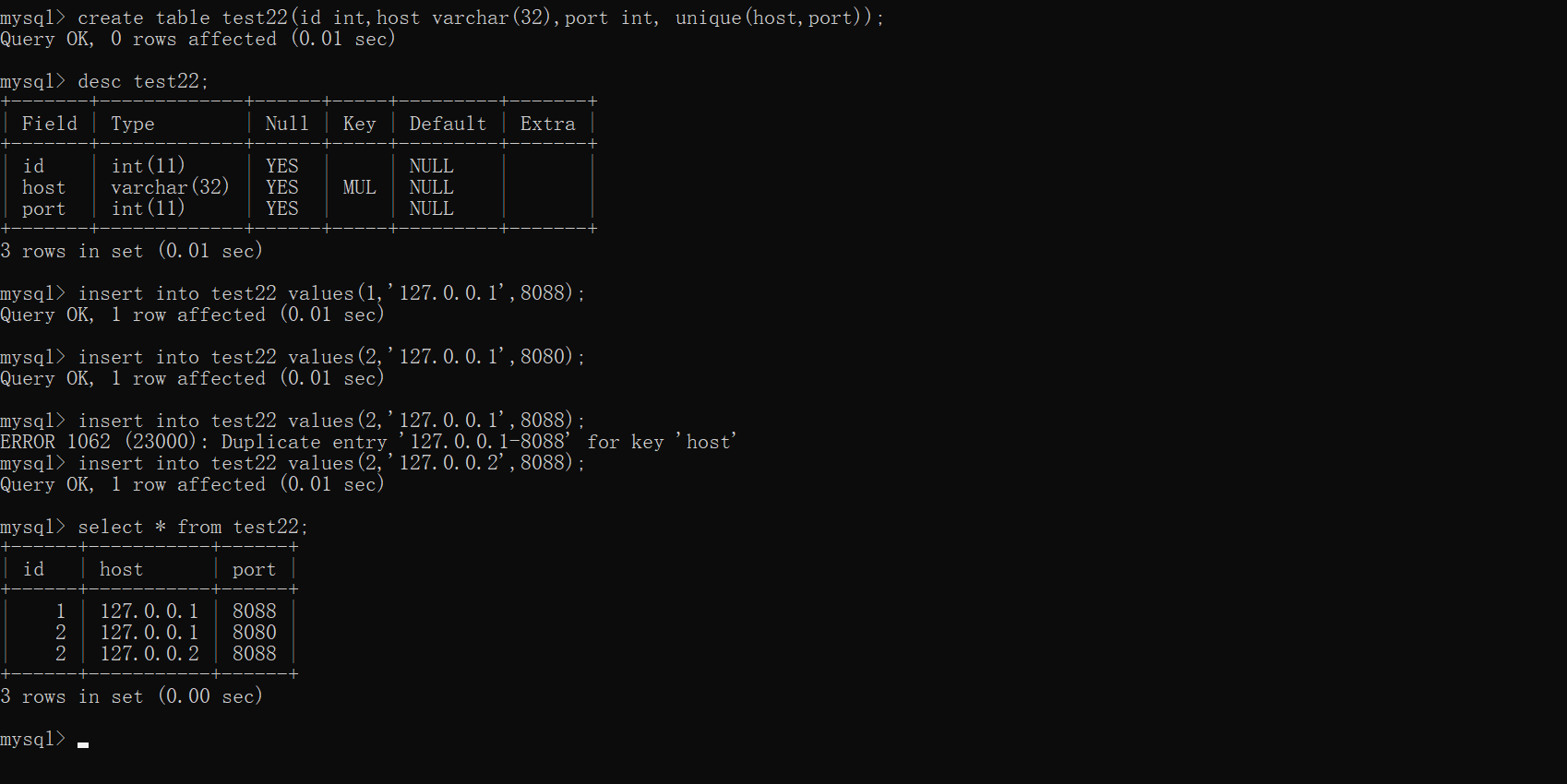Screen dimensions: 1567x784
Task: Click the blinking cursor at the mysql prompt
Action: [83, 743]
